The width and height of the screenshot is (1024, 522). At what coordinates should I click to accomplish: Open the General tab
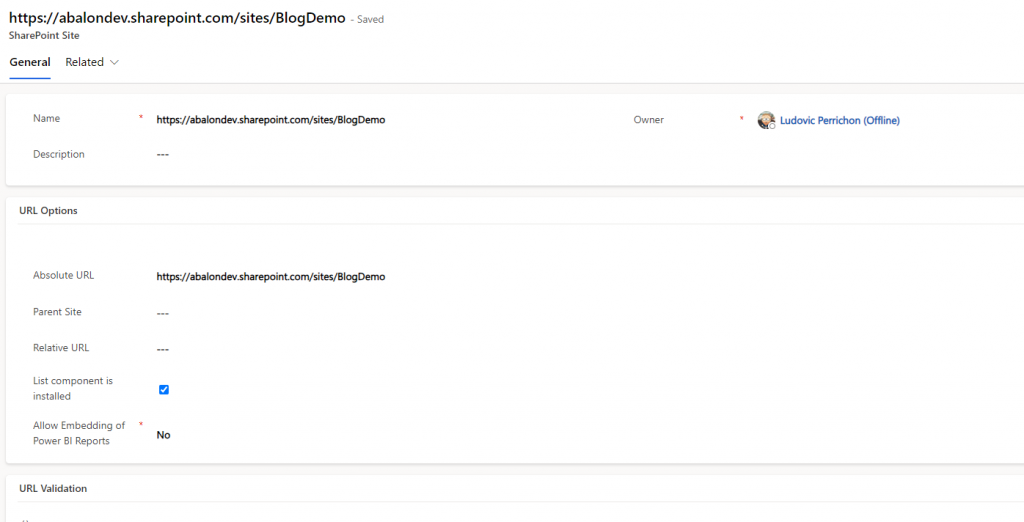(x=30, y=62)
